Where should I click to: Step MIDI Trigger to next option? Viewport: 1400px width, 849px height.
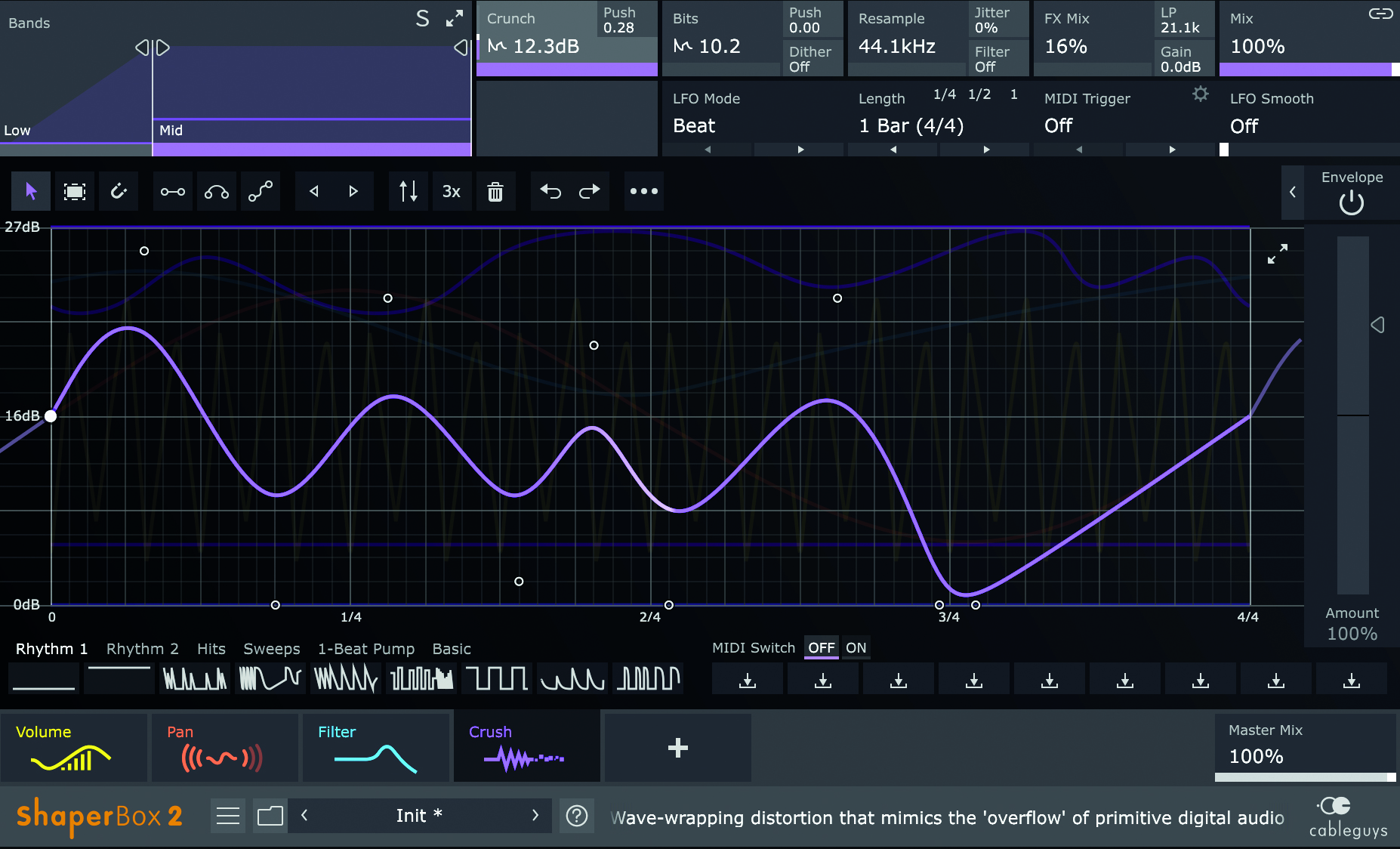pos(1172,150)
